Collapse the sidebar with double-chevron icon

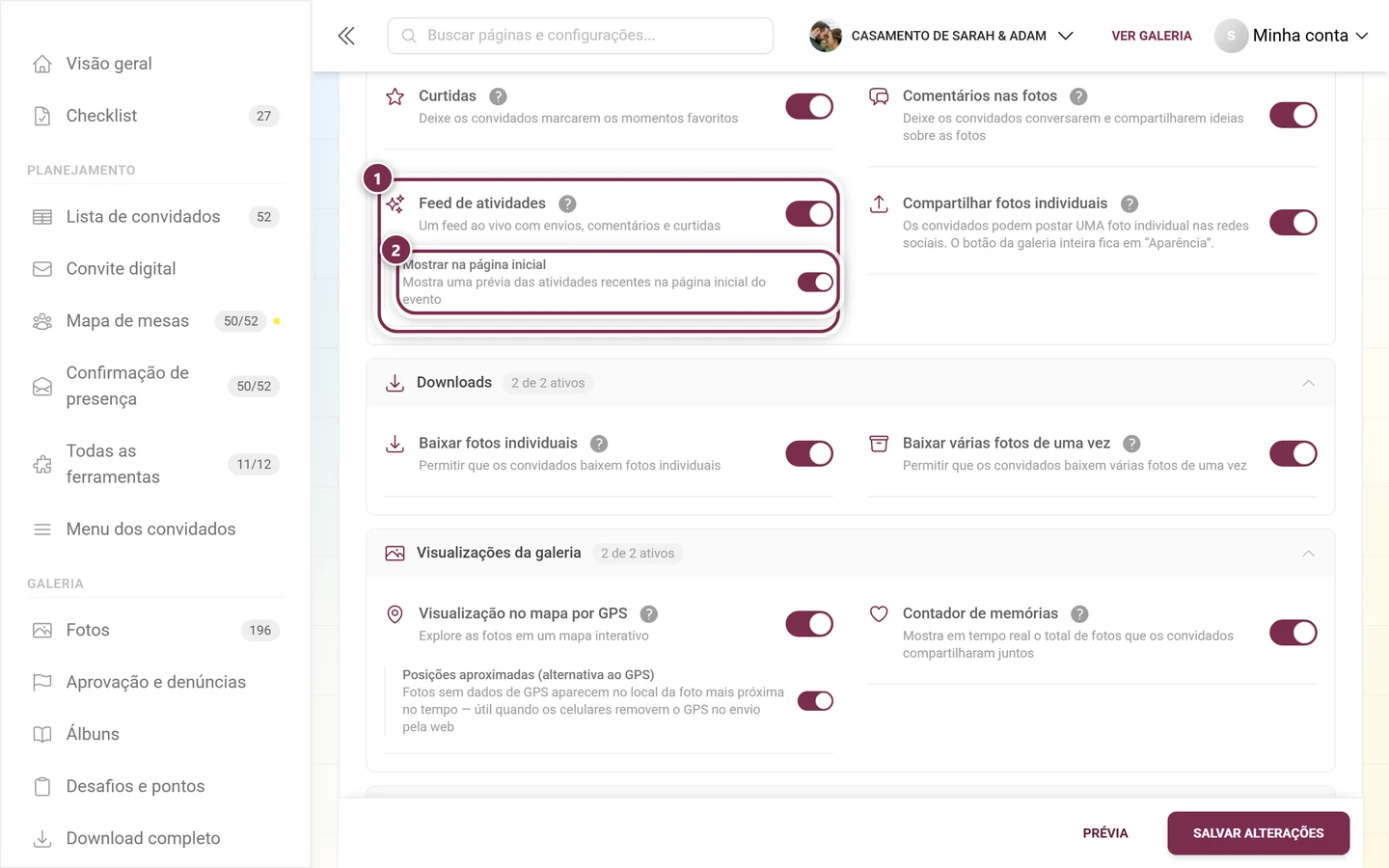(x=346, y=36)
